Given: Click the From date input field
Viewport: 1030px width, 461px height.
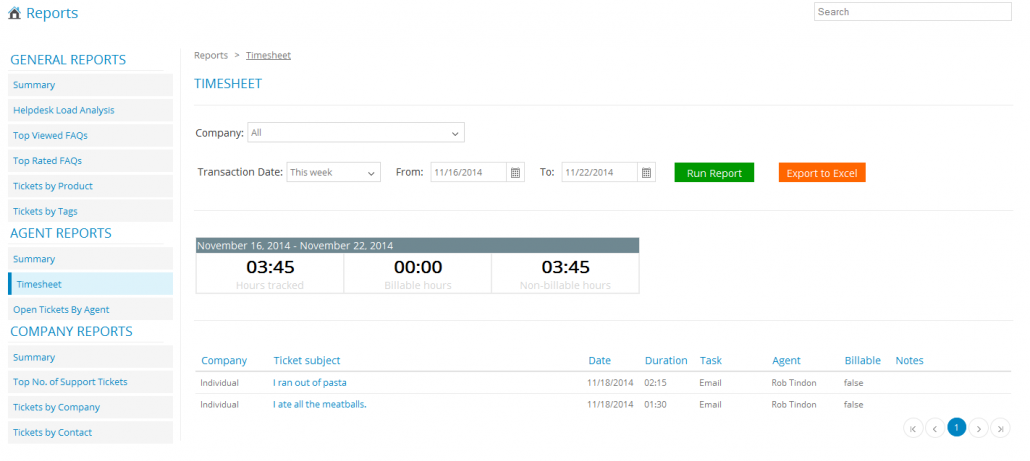Looking at the screenshot, I should (469, 173).
